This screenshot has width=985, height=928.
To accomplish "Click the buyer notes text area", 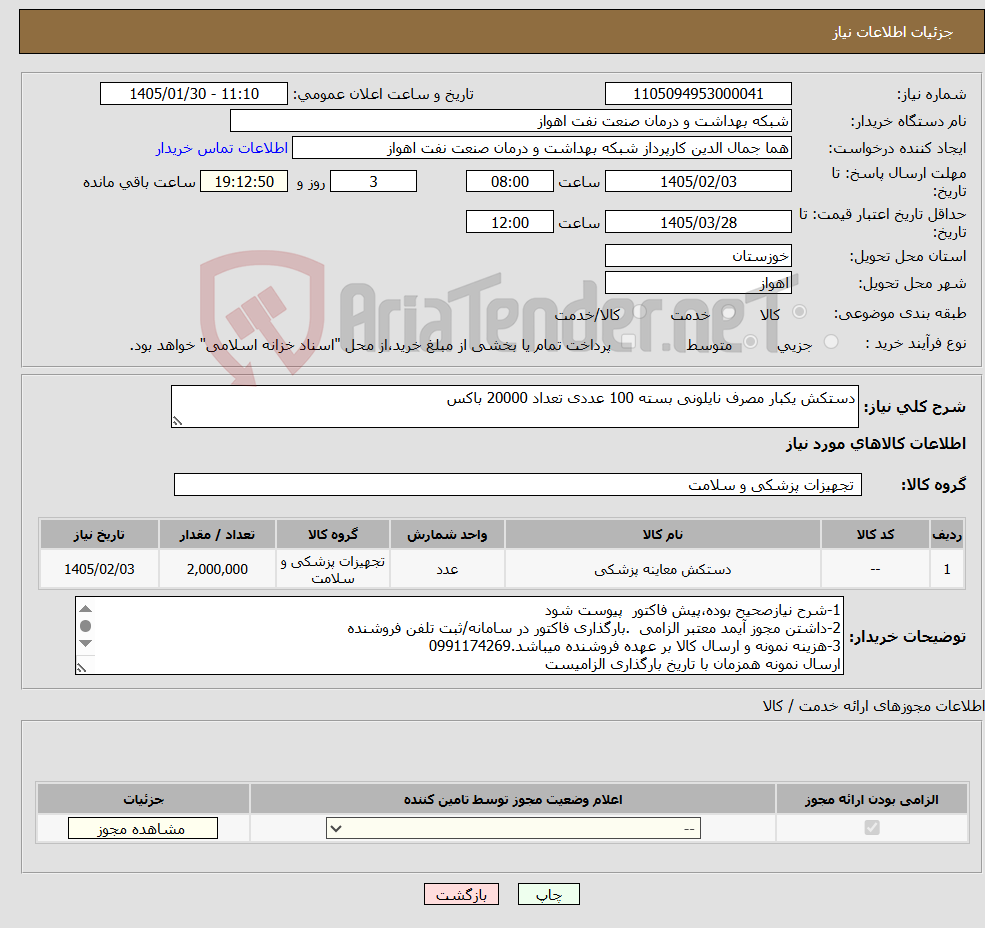I will point(459,636).
